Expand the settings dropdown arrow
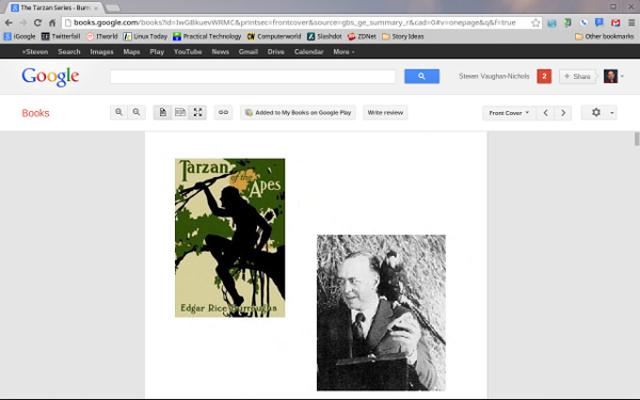640x400 pixels. 612,113
